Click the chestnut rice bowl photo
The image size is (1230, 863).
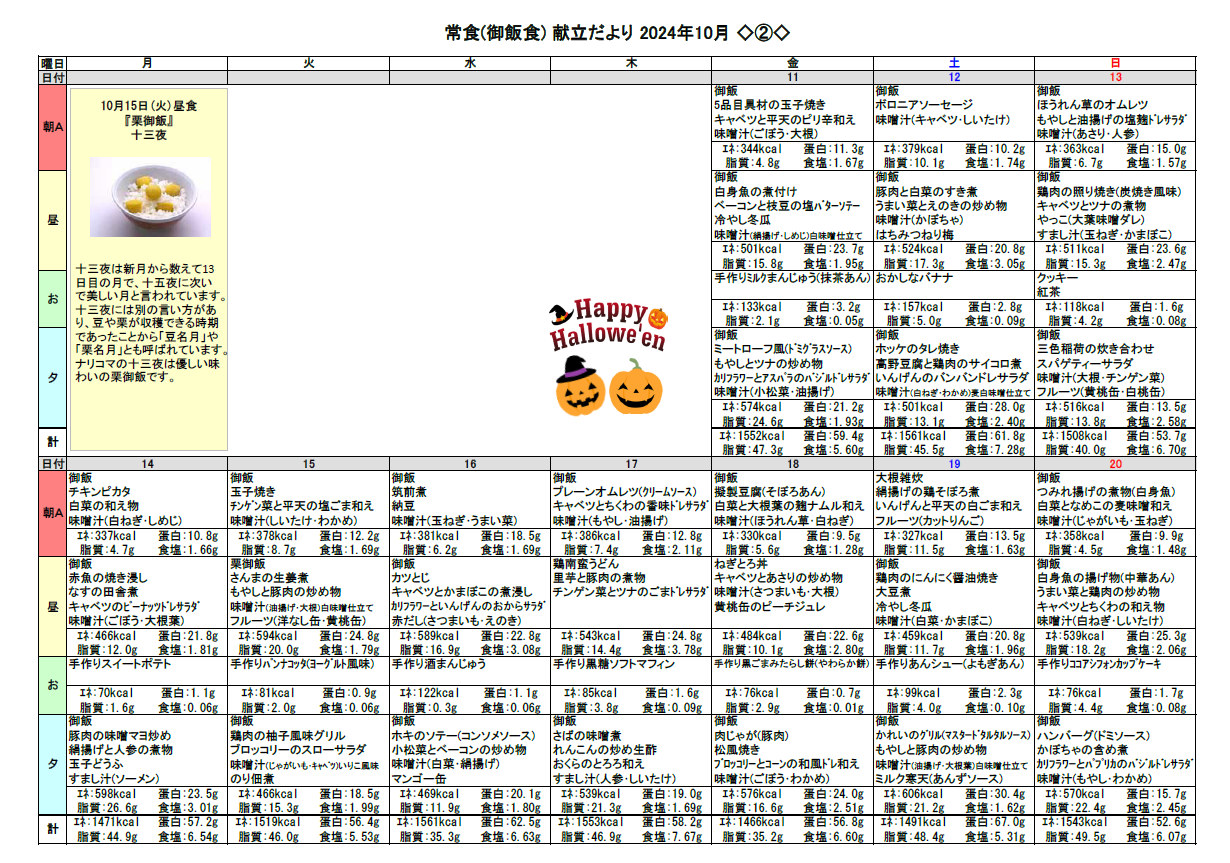150,196
